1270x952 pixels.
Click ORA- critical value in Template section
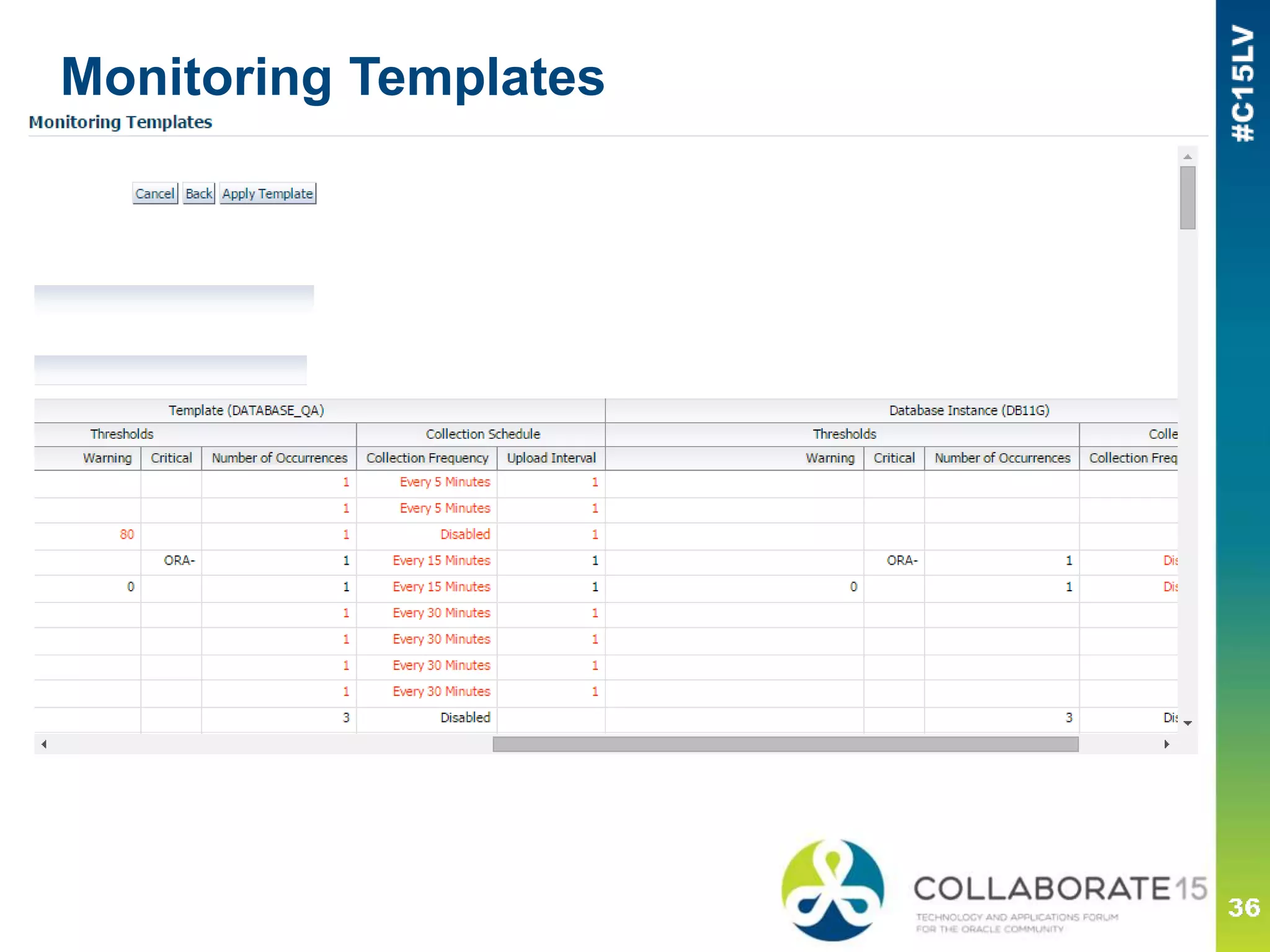(179, 560)
